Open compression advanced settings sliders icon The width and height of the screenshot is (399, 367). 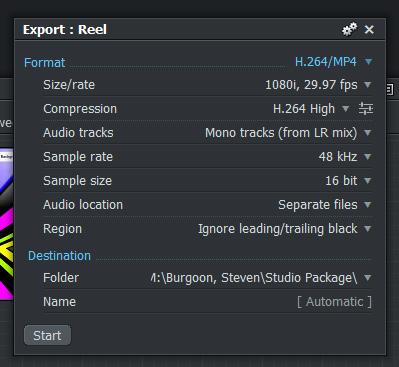366,109
